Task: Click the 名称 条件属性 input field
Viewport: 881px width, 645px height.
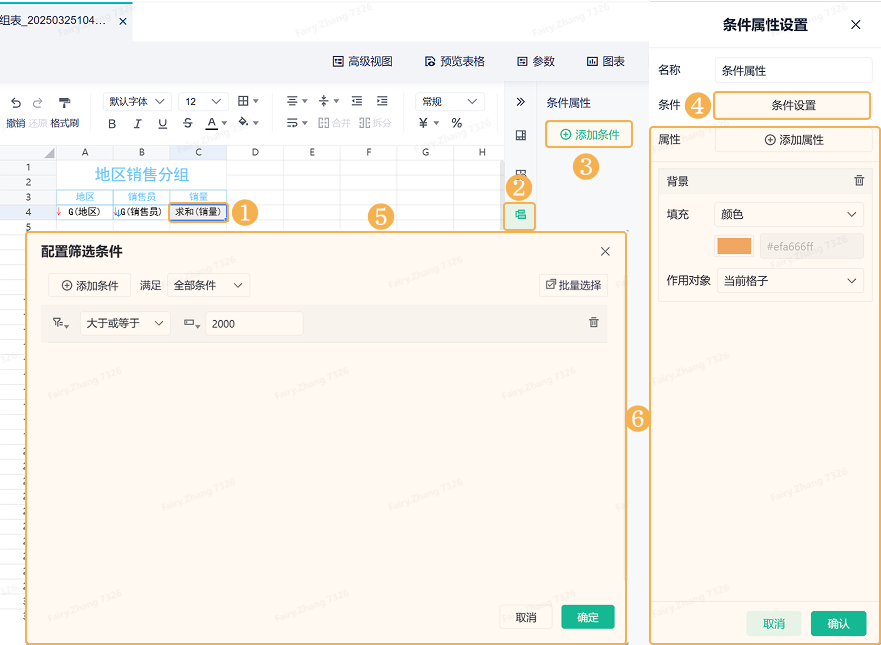Action: 793,71
